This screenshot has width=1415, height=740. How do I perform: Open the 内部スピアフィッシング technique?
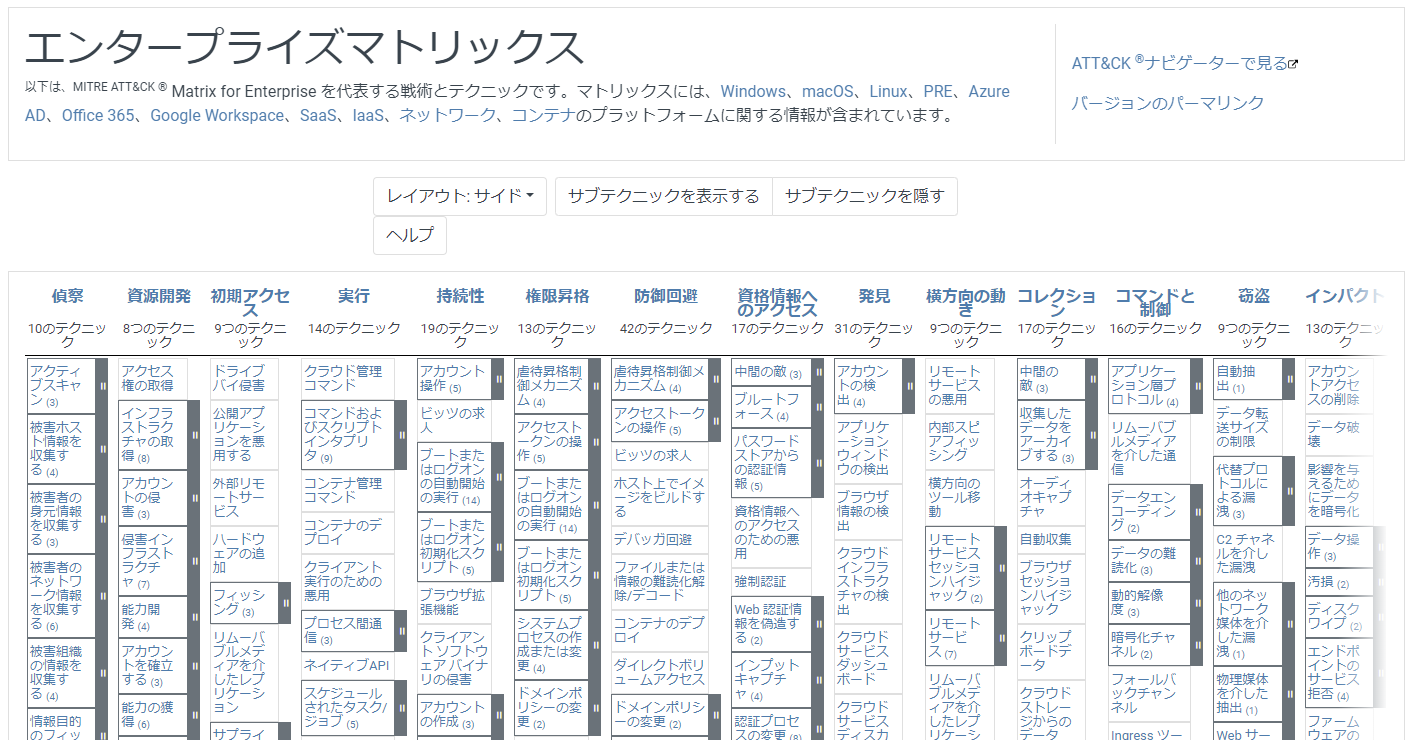(x=955, y=441)
